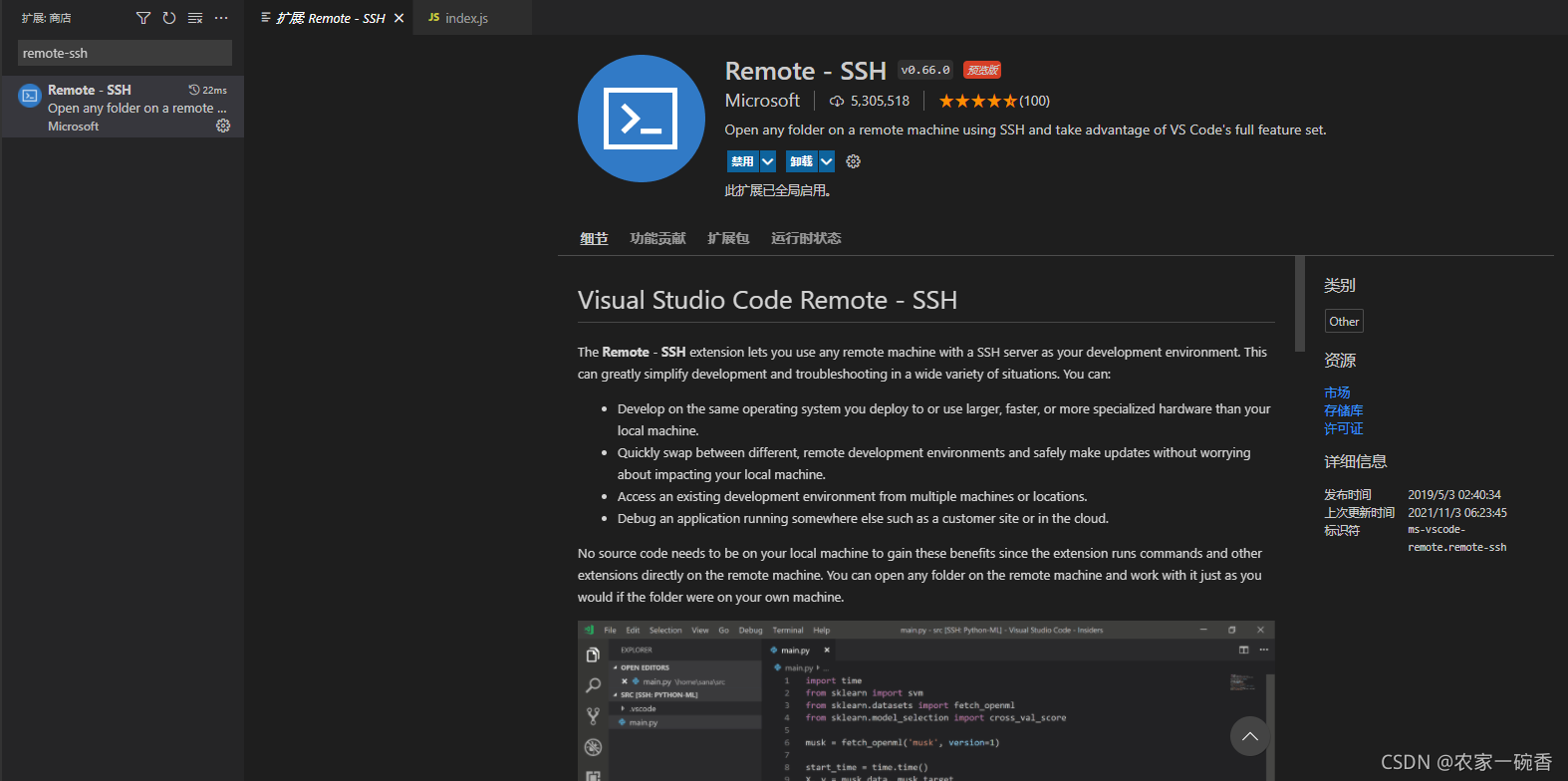Clear extension search results icon
This screenshot has height=781, width=1568.
(x=195, y=18)
